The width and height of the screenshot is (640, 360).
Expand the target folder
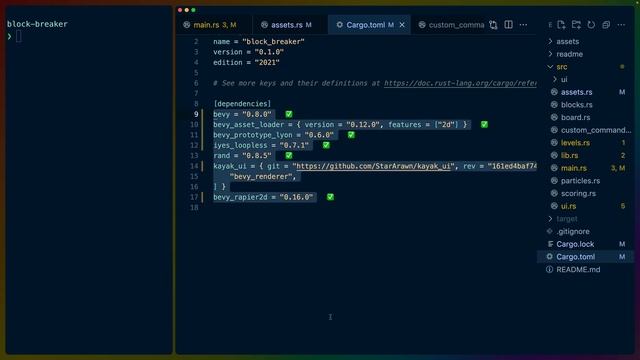point(567,218)
